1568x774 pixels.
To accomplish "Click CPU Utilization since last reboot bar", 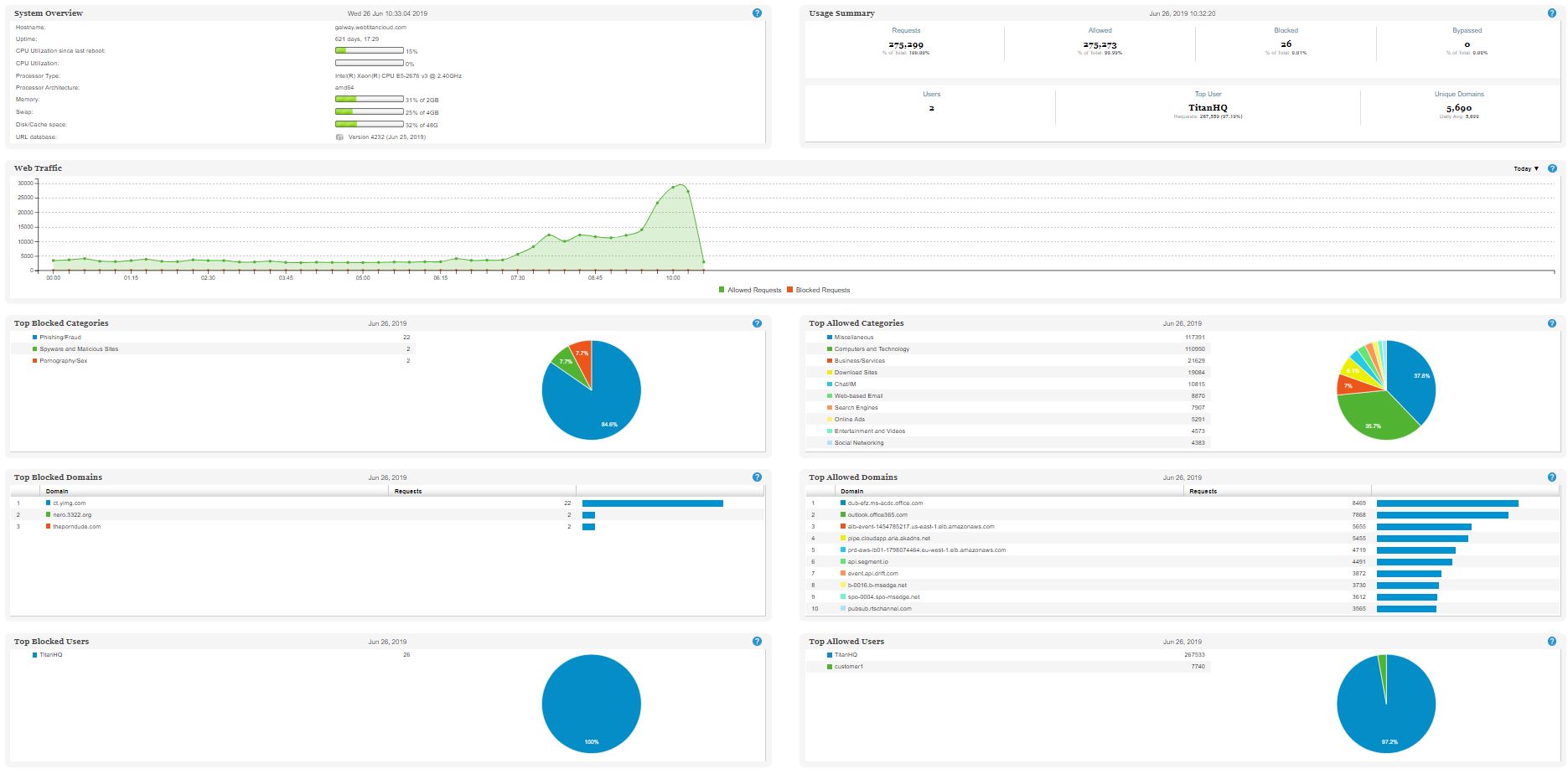I will pyautogui.click(x=370, y=50).
